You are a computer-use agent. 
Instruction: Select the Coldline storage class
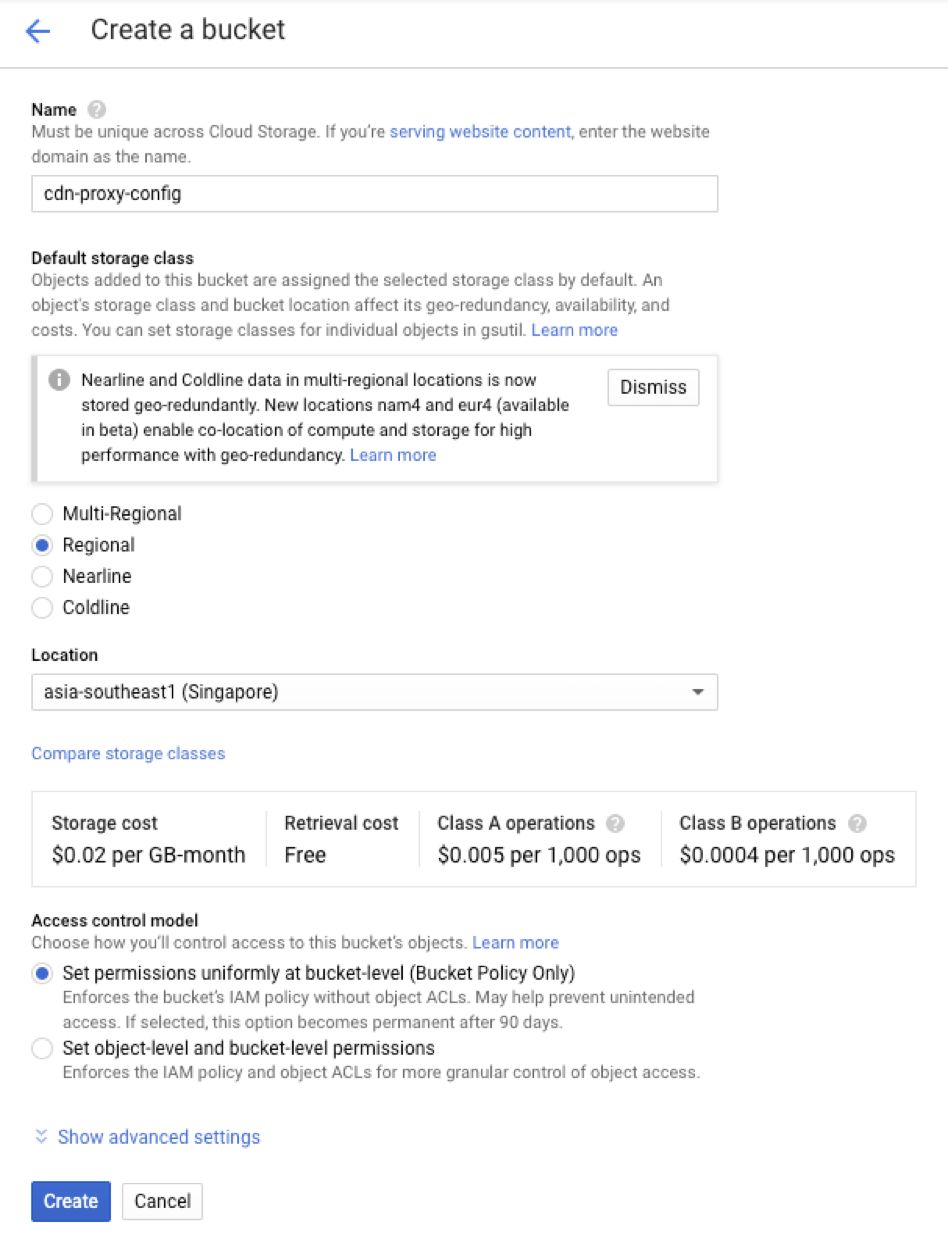coord(42,607)
